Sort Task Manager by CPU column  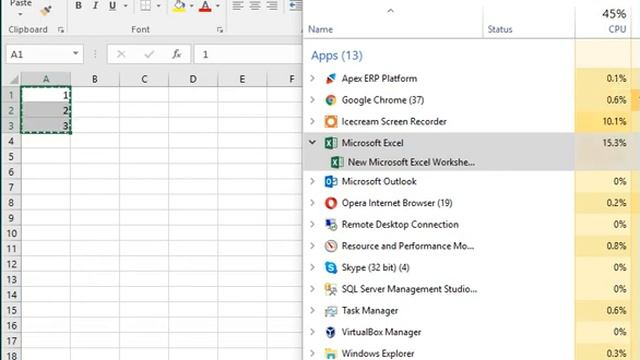coord(617,29)
